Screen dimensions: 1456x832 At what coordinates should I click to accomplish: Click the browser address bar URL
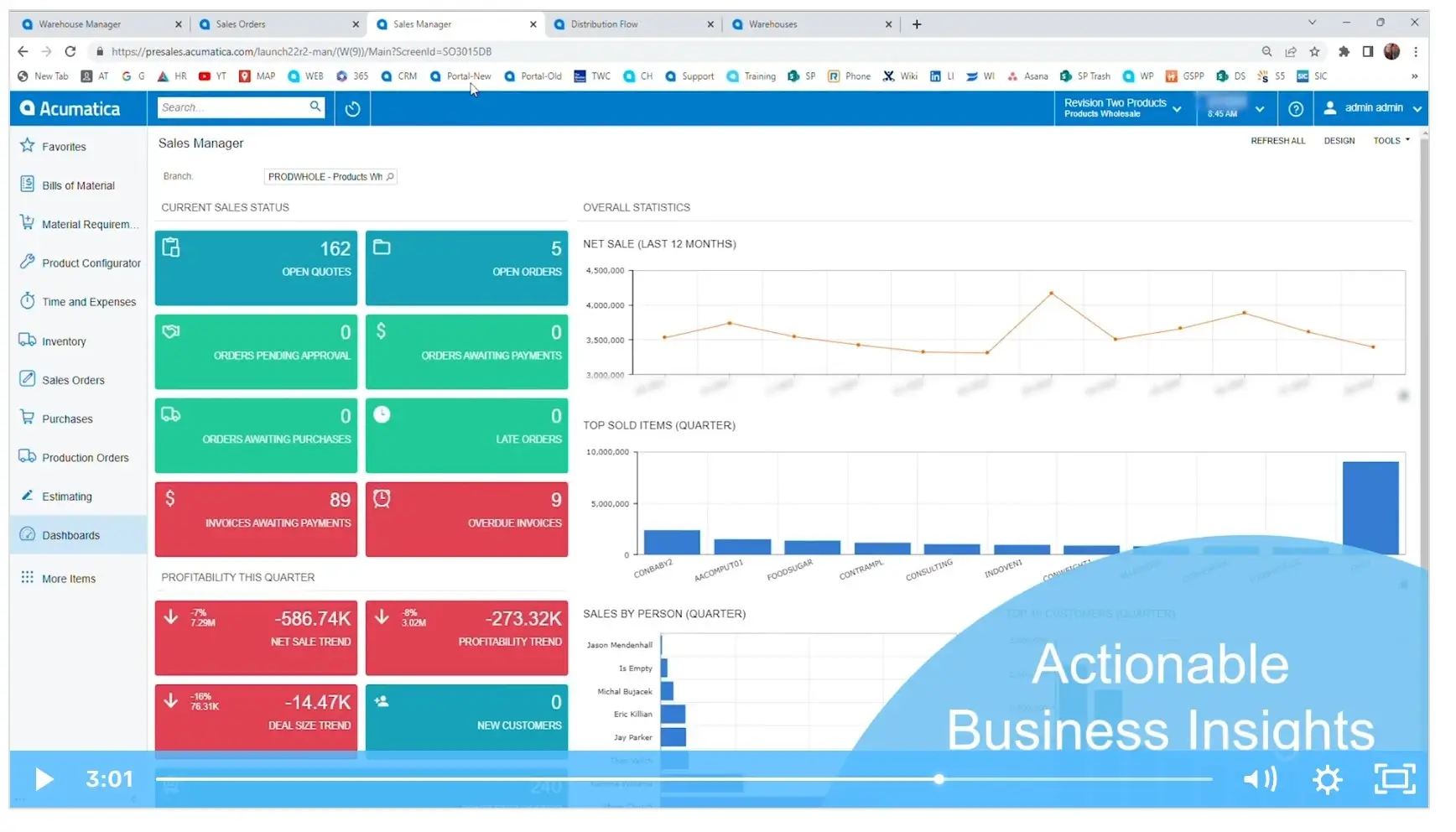(301, 51)
